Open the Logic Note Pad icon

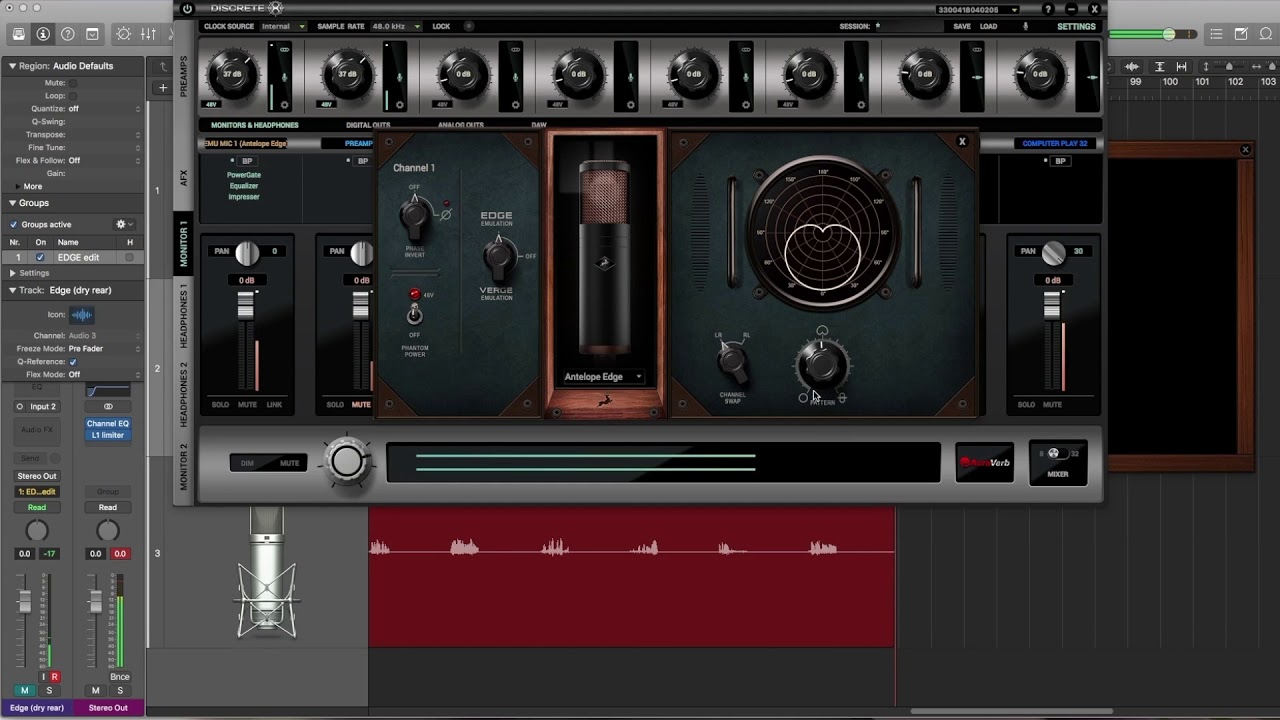coord(1241,34)
